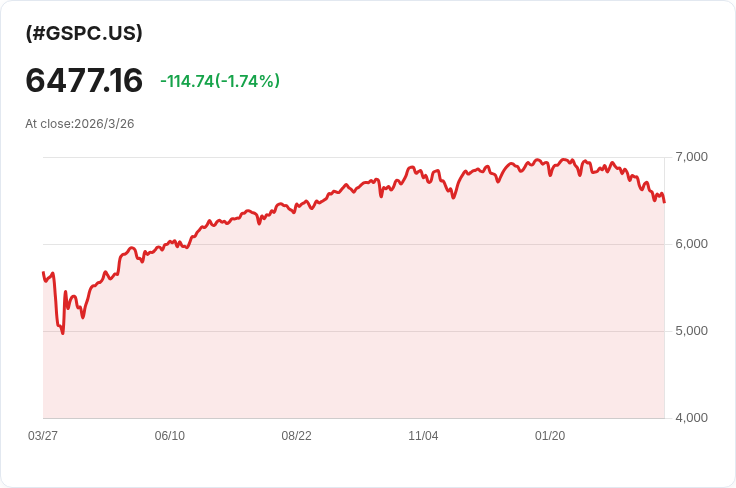Click the 5,000 price axis label
Viewport: 736px width, 488px height.
[x=692, y=331]
